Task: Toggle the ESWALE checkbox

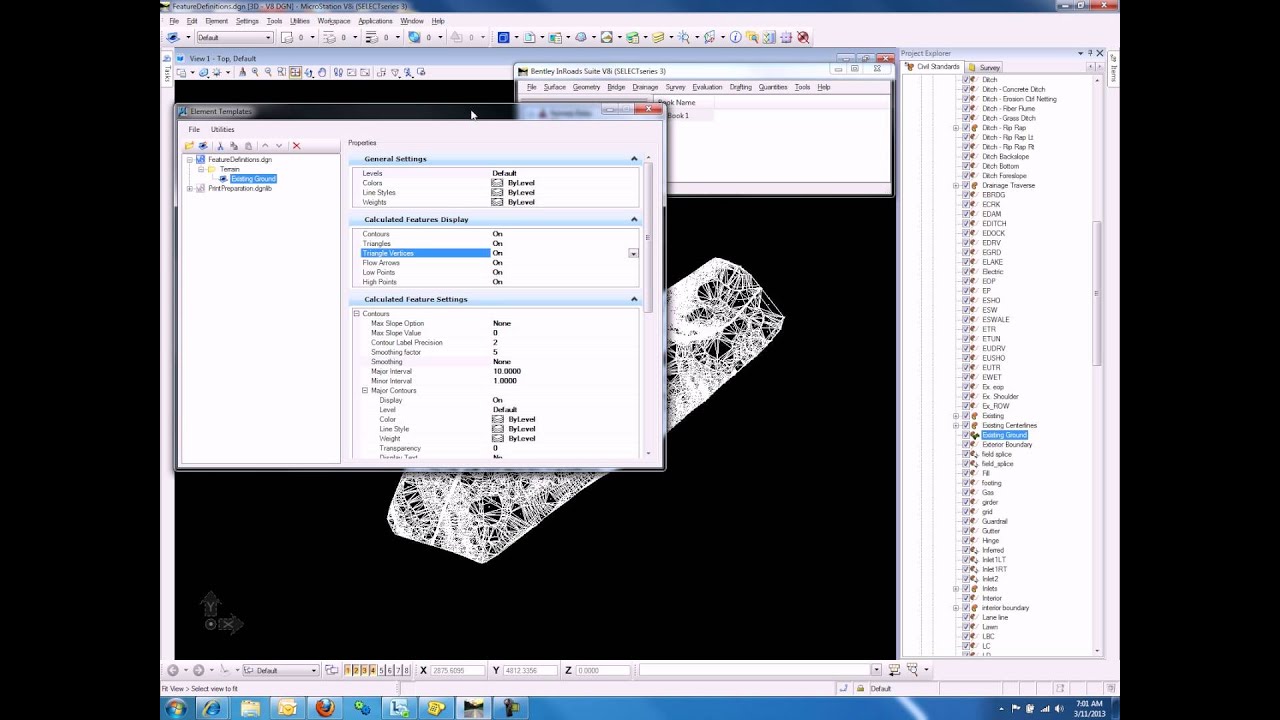Action: click(x=966, y=320)
